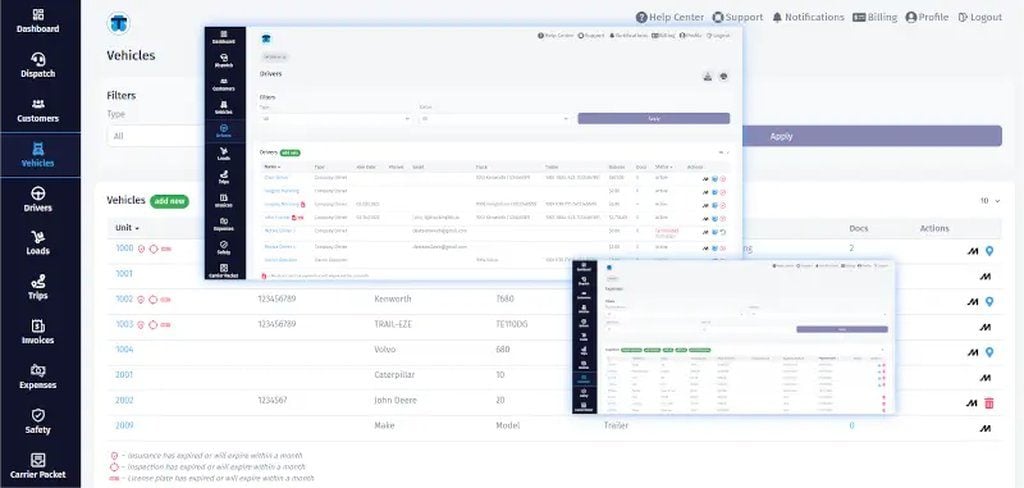The width and height of the screenshot is (1024, 488).
Task: Open Help Center in the main top bar
Action: tap(670, 18)
